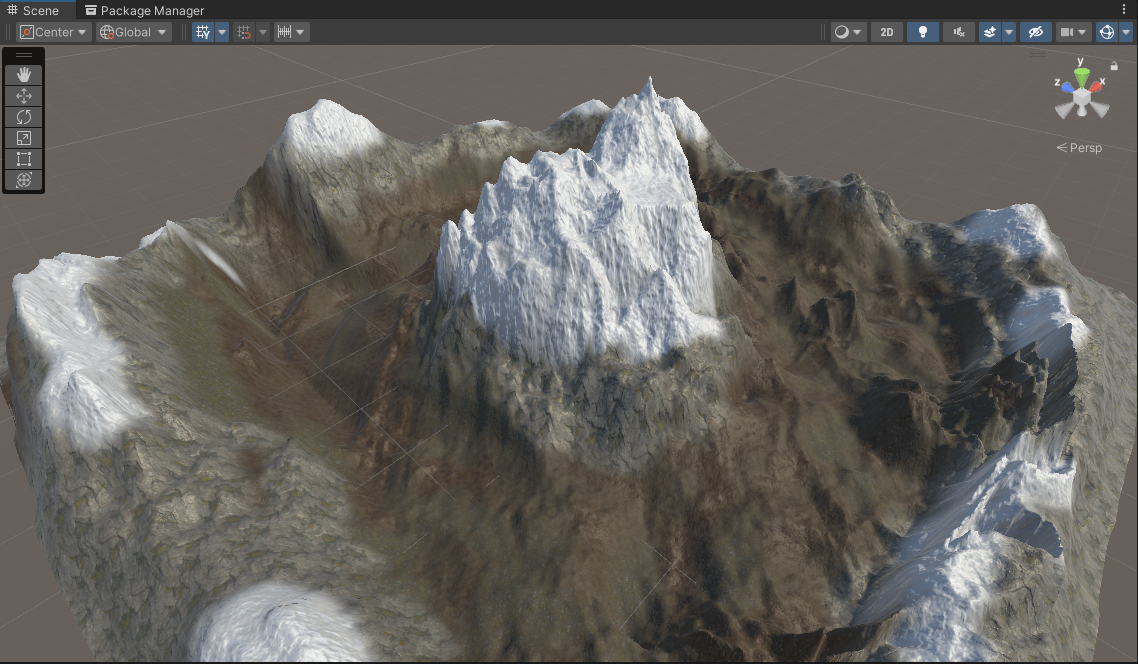Viewport: 1138px width, 664px height.
Task: Switch to the Scene tab
Action: [33, 10]
